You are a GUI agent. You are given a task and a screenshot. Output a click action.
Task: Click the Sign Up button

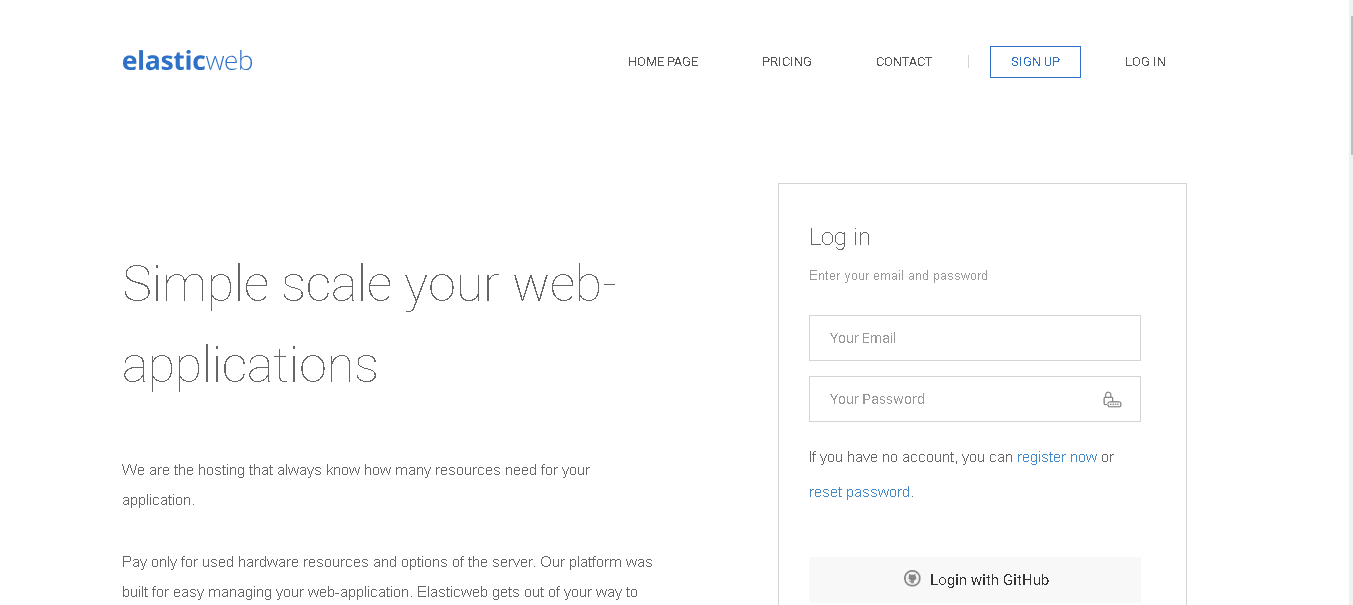tap(1035, 62)
